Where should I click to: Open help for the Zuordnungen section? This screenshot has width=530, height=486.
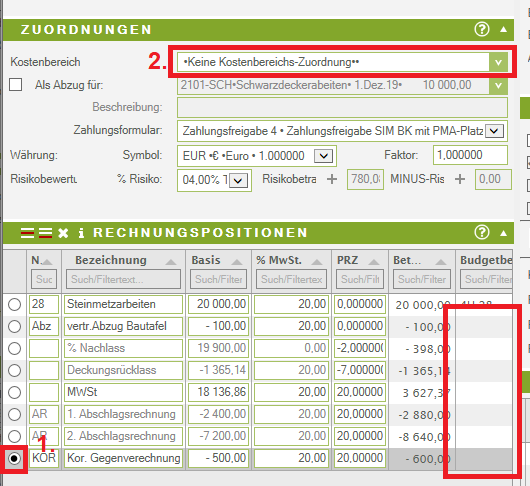(482, 29)
